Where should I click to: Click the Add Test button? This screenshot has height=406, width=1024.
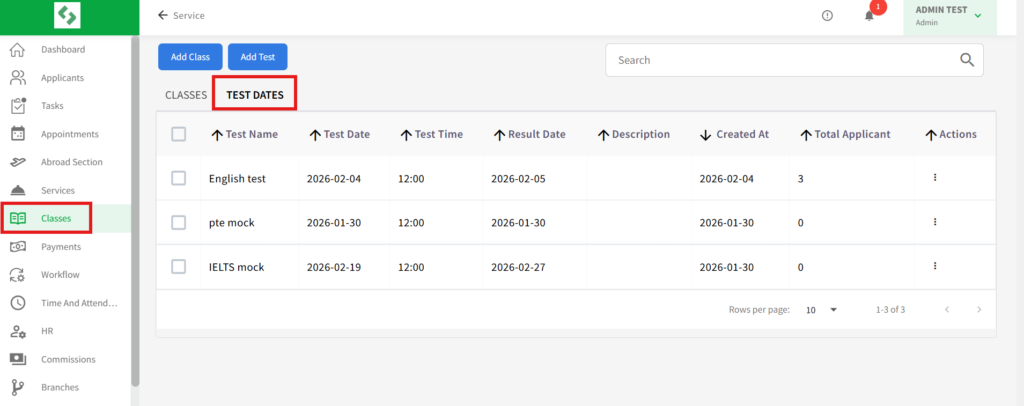point(257,57)
